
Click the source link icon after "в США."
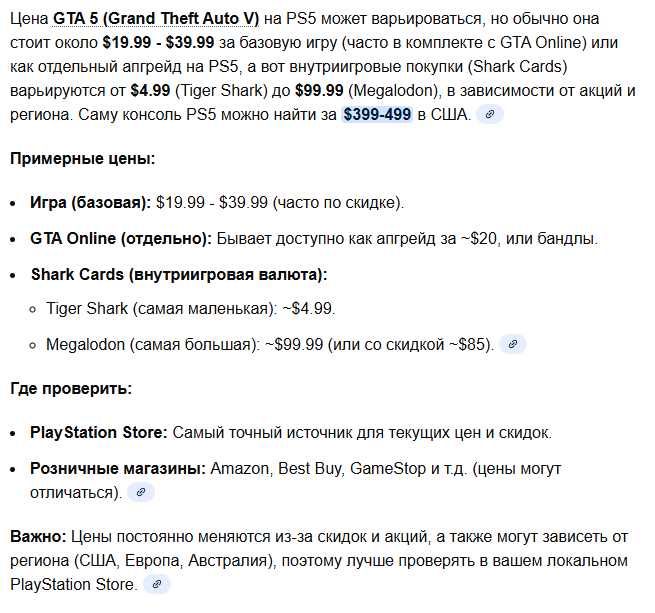(489, 114)
